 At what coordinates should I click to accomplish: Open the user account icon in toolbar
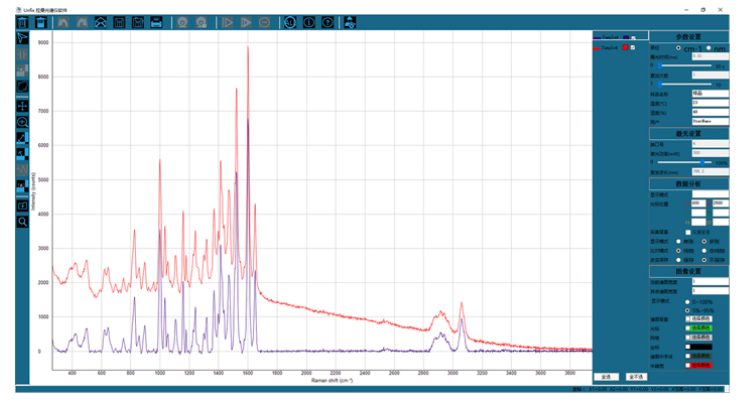click(x=349, y=21)
